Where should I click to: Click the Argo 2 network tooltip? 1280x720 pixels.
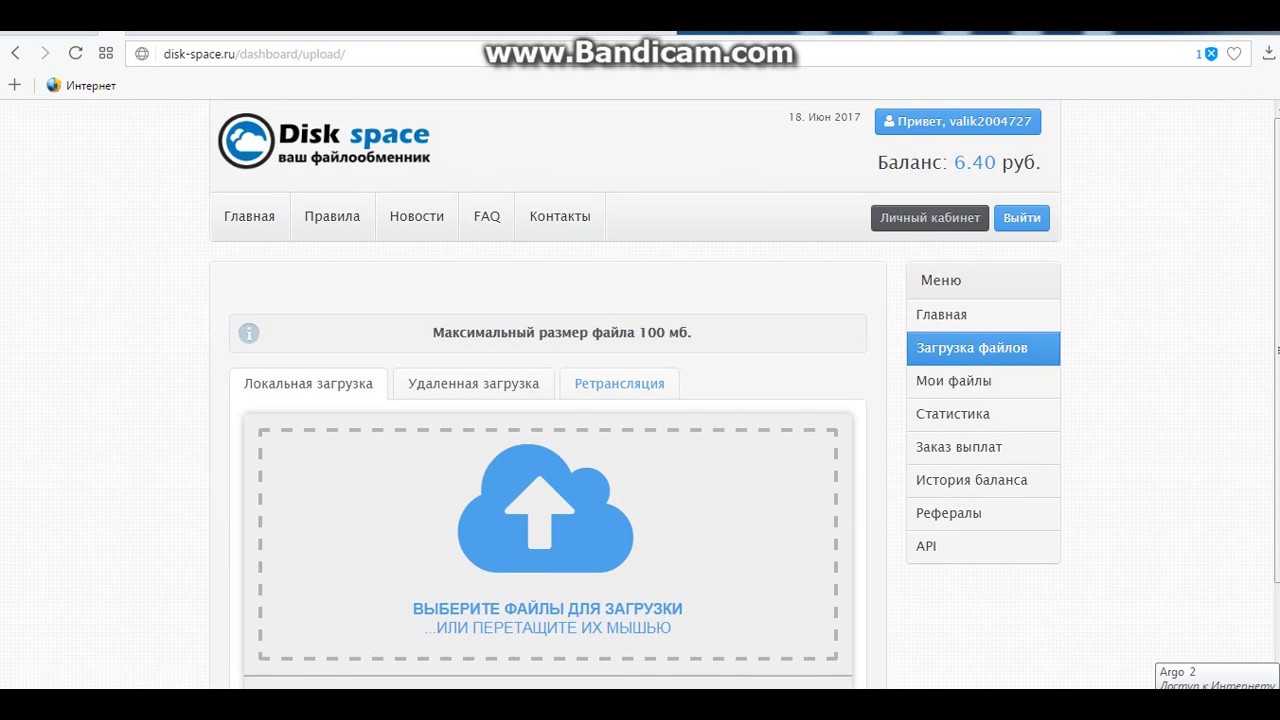point(1217,677)
